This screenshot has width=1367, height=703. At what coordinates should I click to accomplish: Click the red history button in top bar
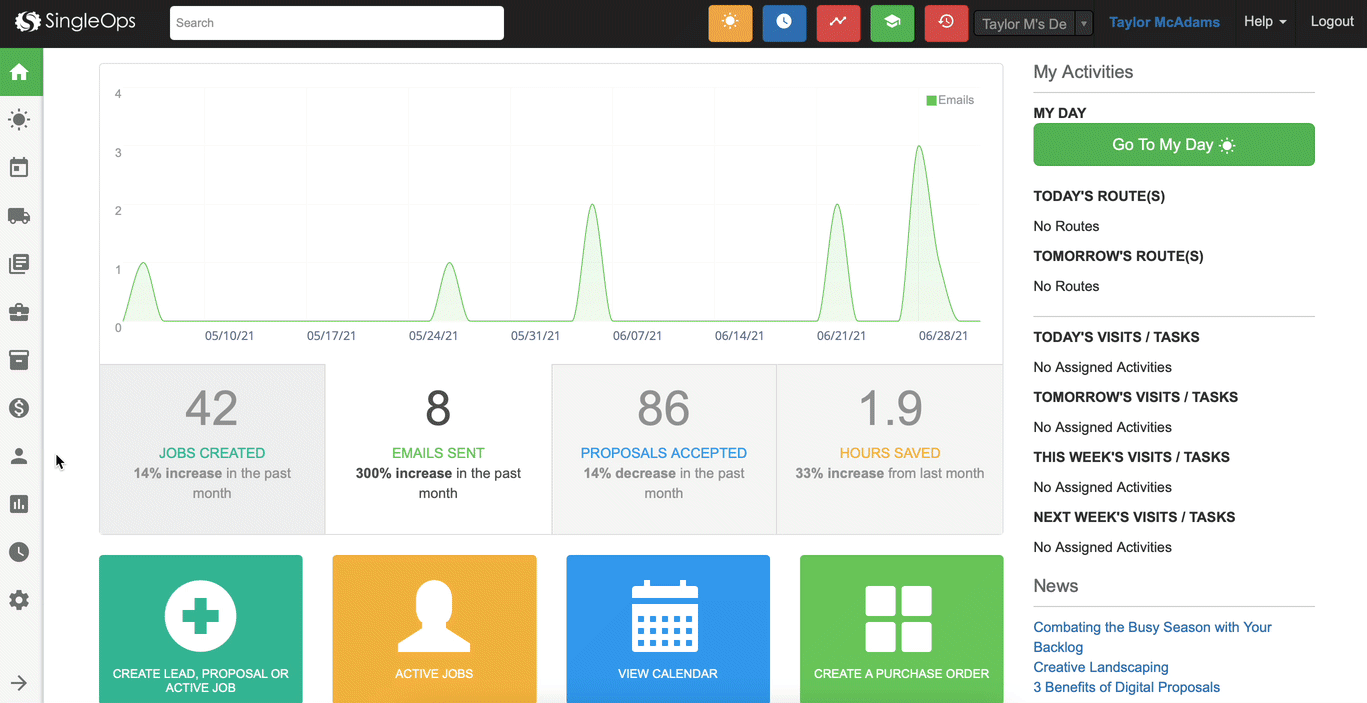coord(946,23)
